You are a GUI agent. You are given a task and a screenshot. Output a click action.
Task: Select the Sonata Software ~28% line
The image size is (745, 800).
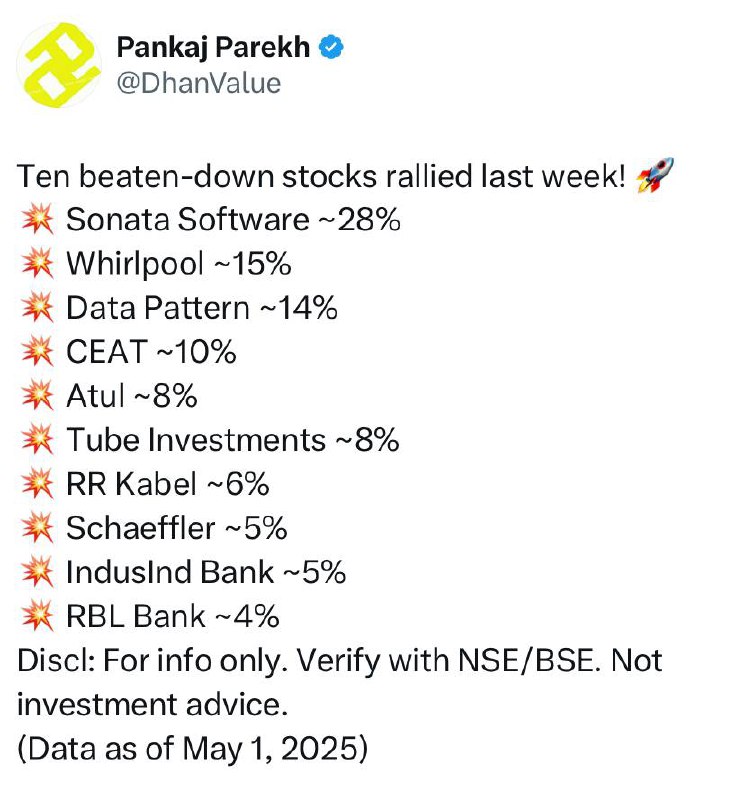233,220
